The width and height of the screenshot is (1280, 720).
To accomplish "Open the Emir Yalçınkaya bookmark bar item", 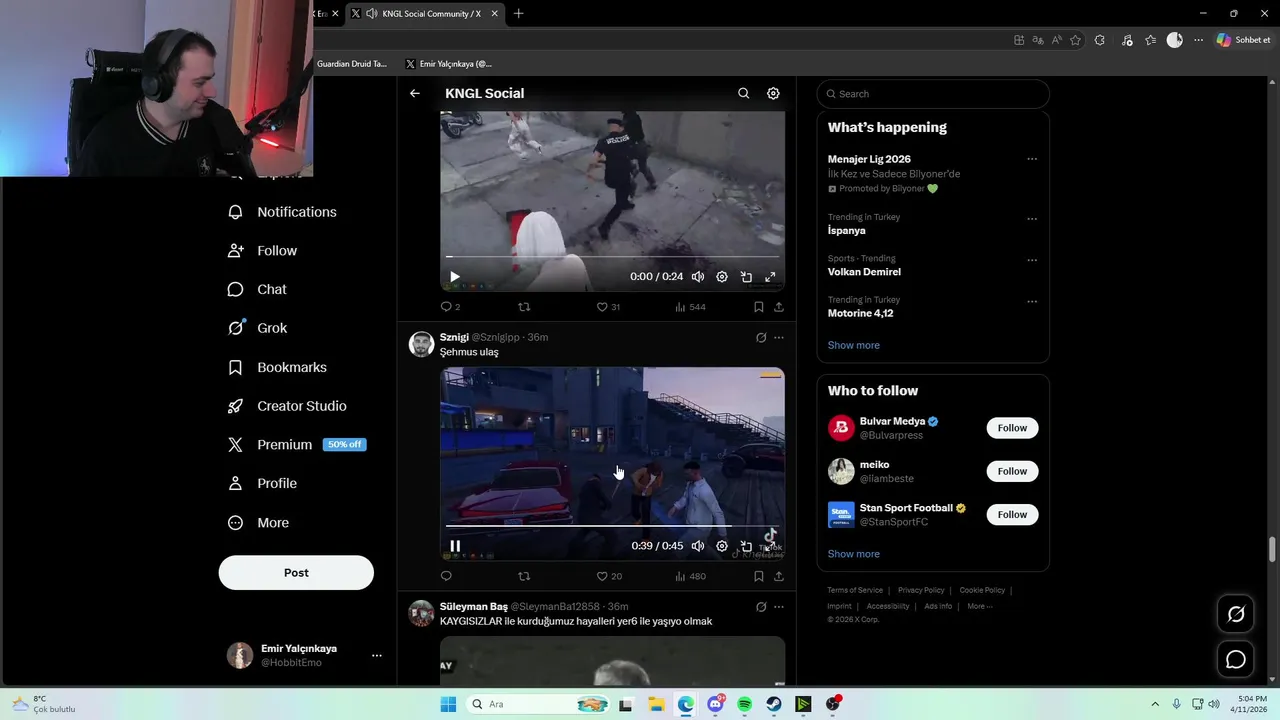I will 449,64.
